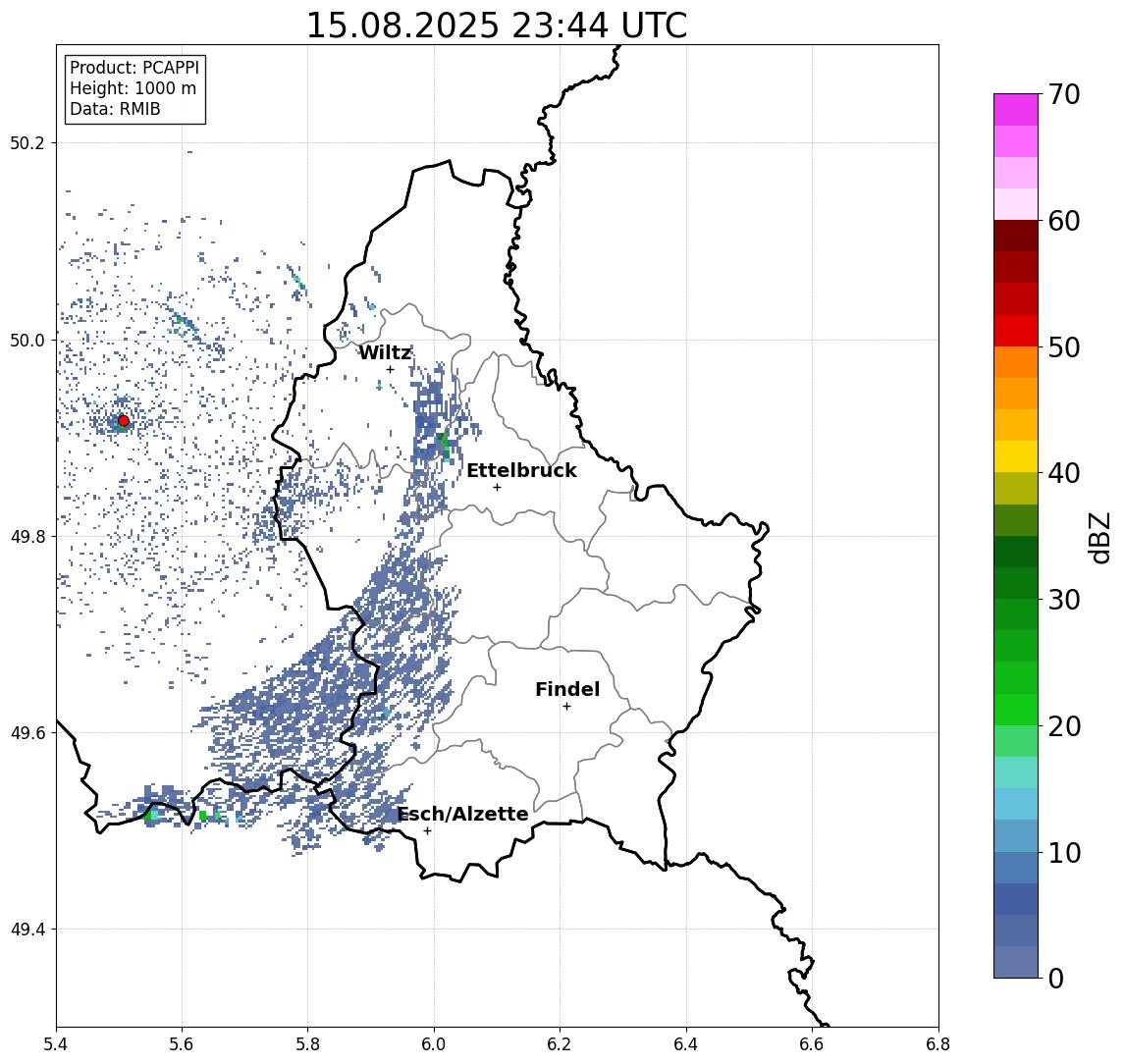Click the colorbar tick label 70
The image size is (1124, 1064).
coord(1064,94)
